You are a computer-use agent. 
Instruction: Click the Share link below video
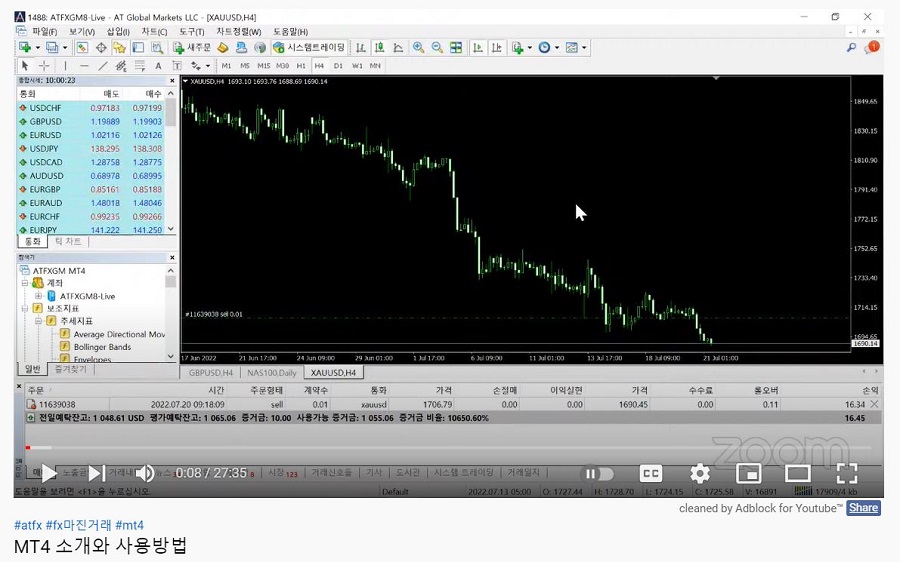pos(863,508)
